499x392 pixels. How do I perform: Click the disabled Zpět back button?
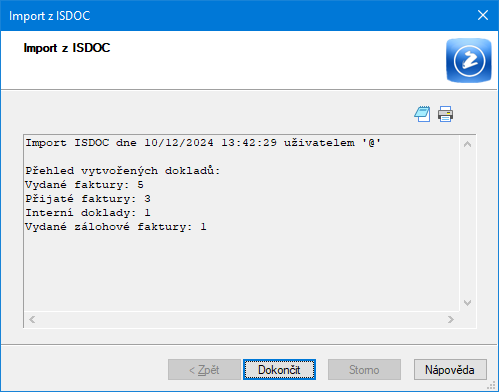[x=204, y=369]
